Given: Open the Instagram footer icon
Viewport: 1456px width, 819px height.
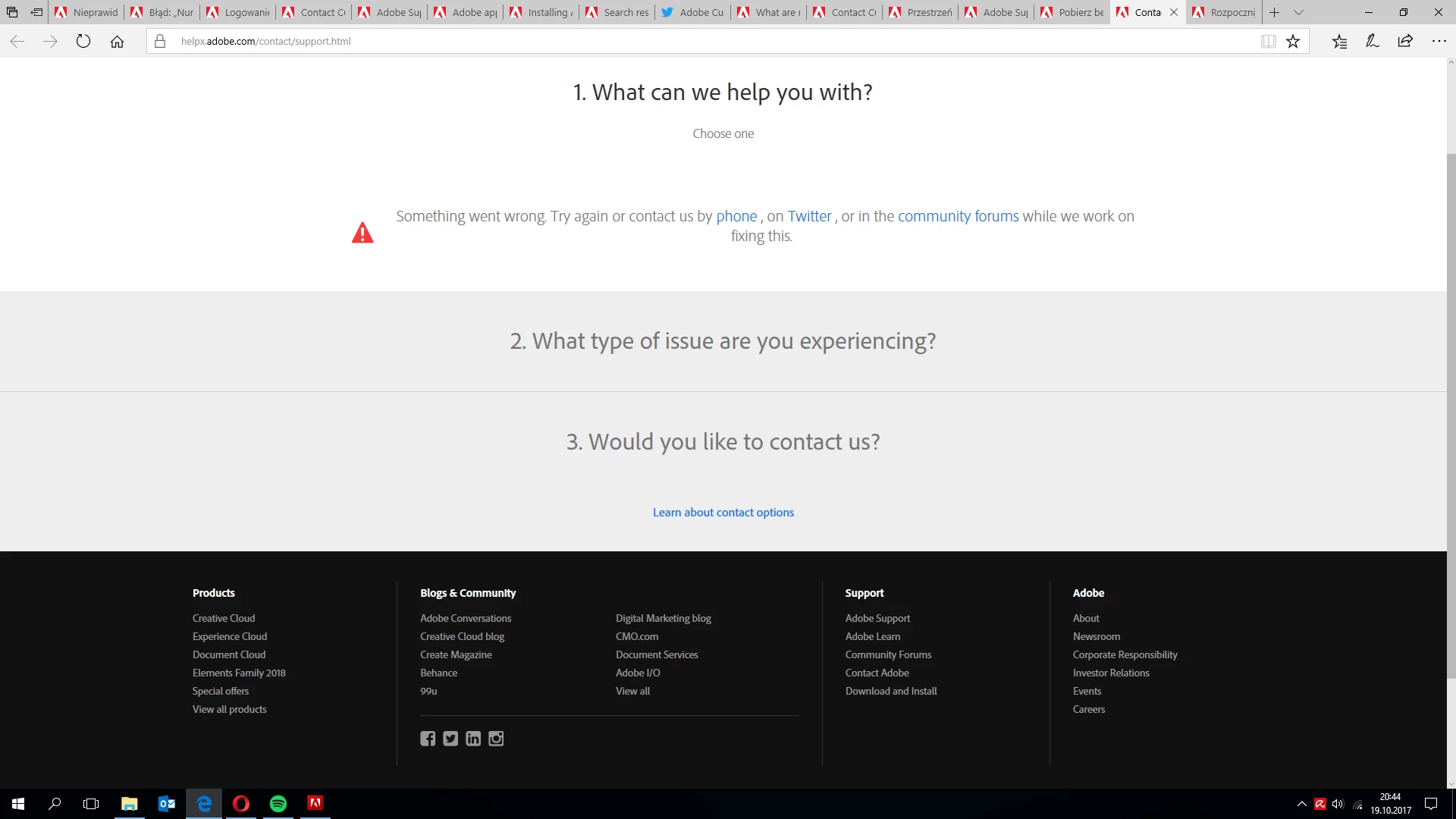Looking at the screenshot, I should pos(496,739).
